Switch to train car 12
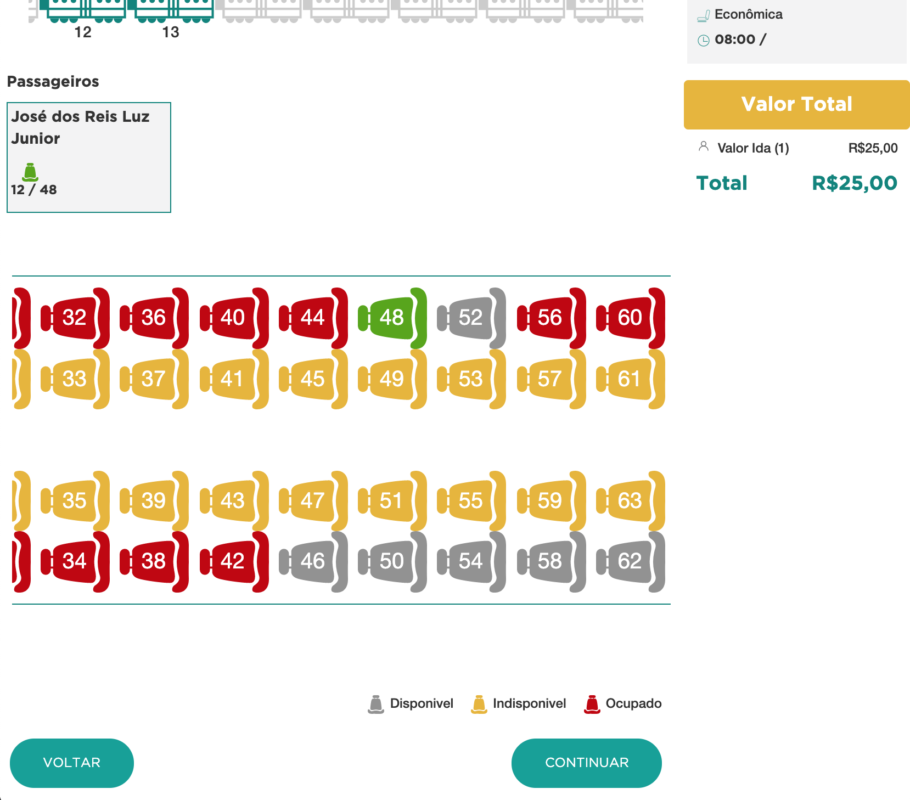910x800 pixels. [83, 10]
